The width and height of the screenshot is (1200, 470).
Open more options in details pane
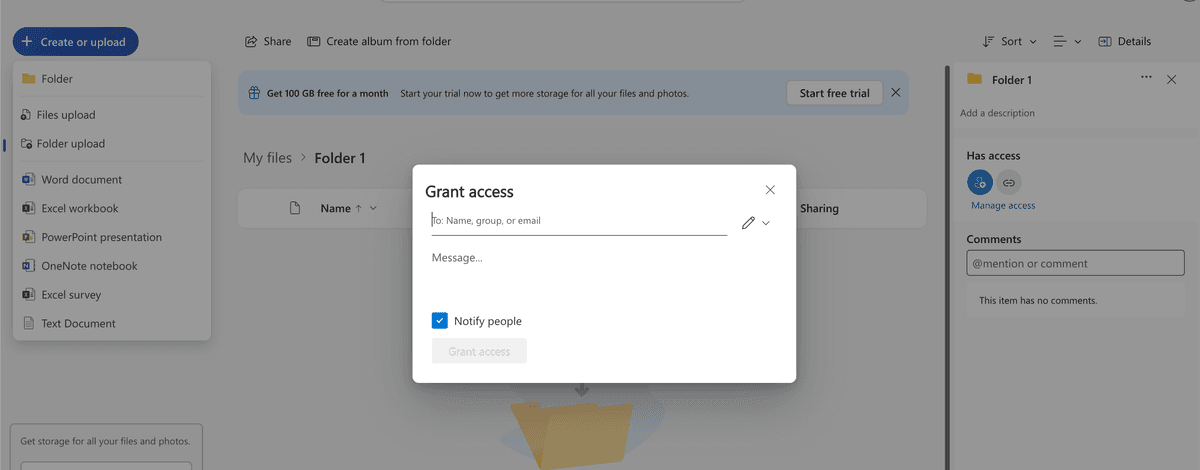click(x=1146, y=78)
